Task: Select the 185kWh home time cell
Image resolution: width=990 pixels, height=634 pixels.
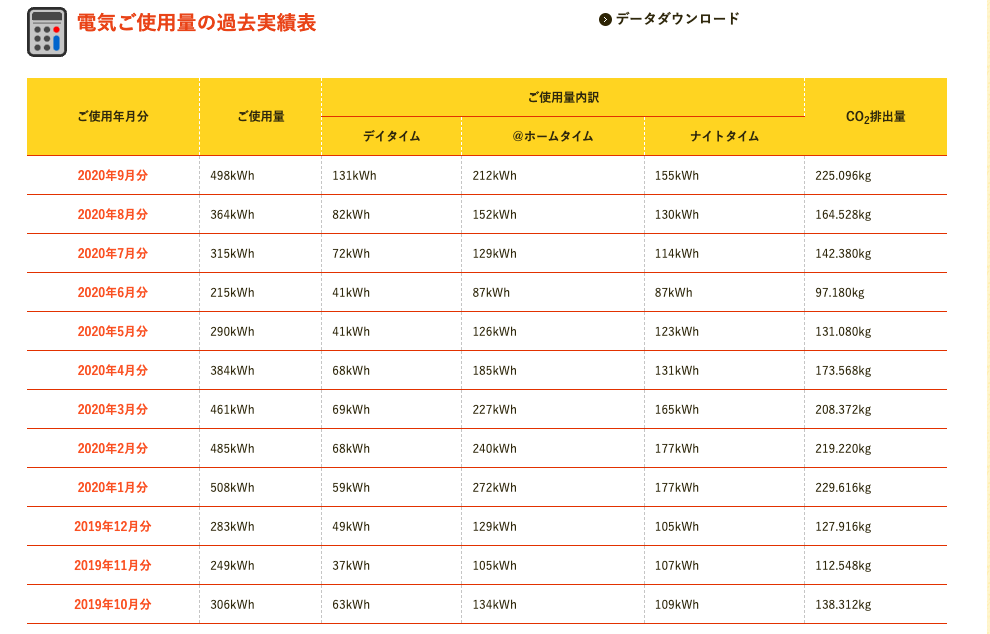Action: 553,371
